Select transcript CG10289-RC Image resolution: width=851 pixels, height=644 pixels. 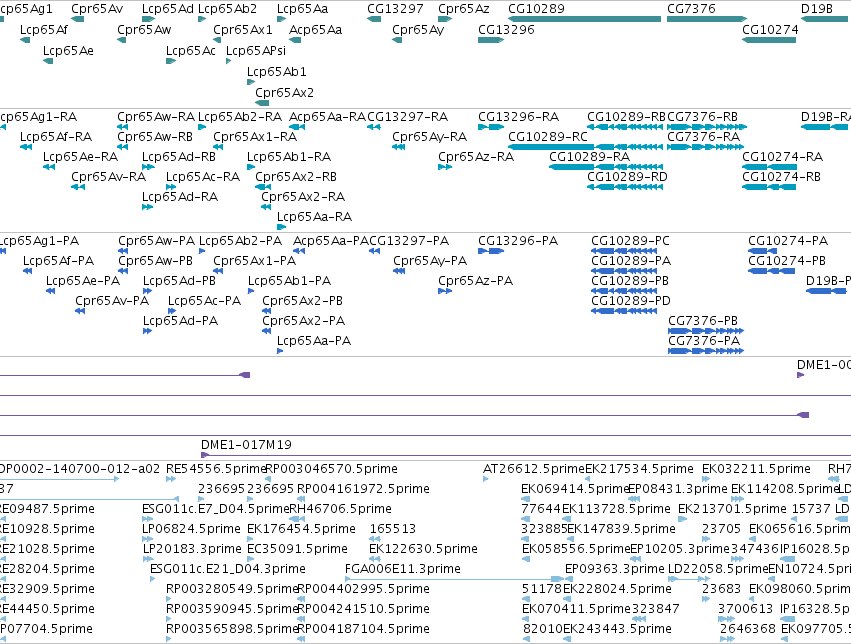point(548,137)
